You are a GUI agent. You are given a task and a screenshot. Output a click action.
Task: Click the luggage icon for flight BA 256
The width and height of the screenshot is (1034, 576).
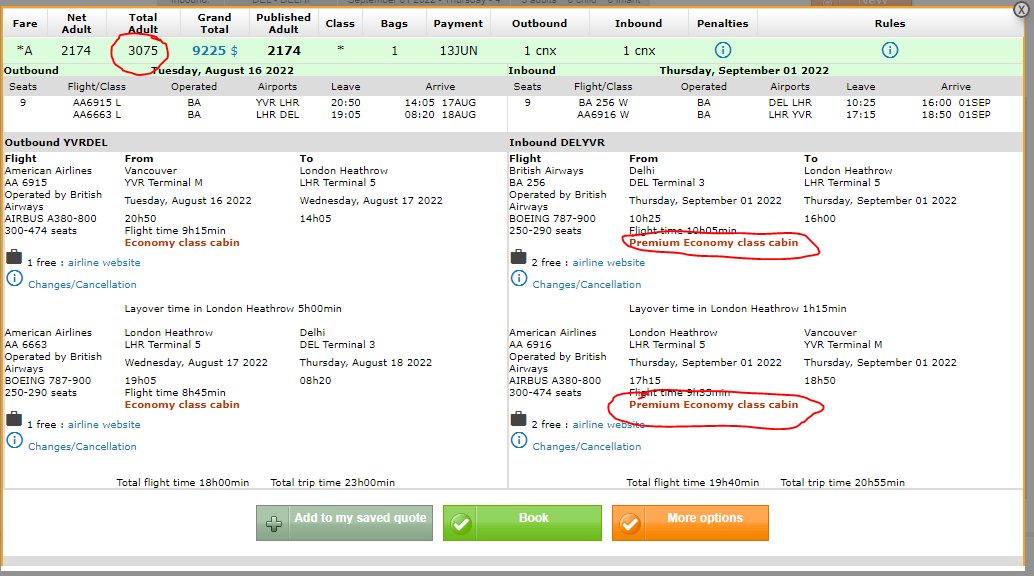518,257
